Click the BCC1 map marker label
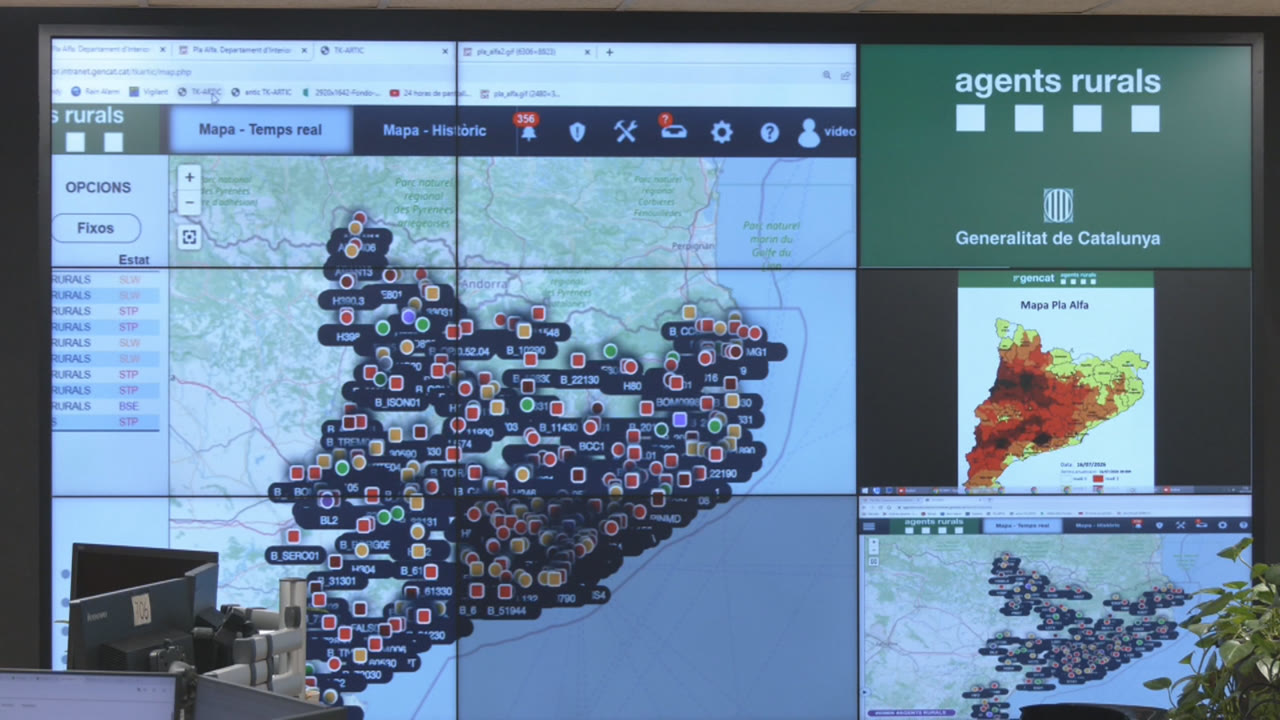Viewport: 1280px width, 720px height. [x=592, y=446]
